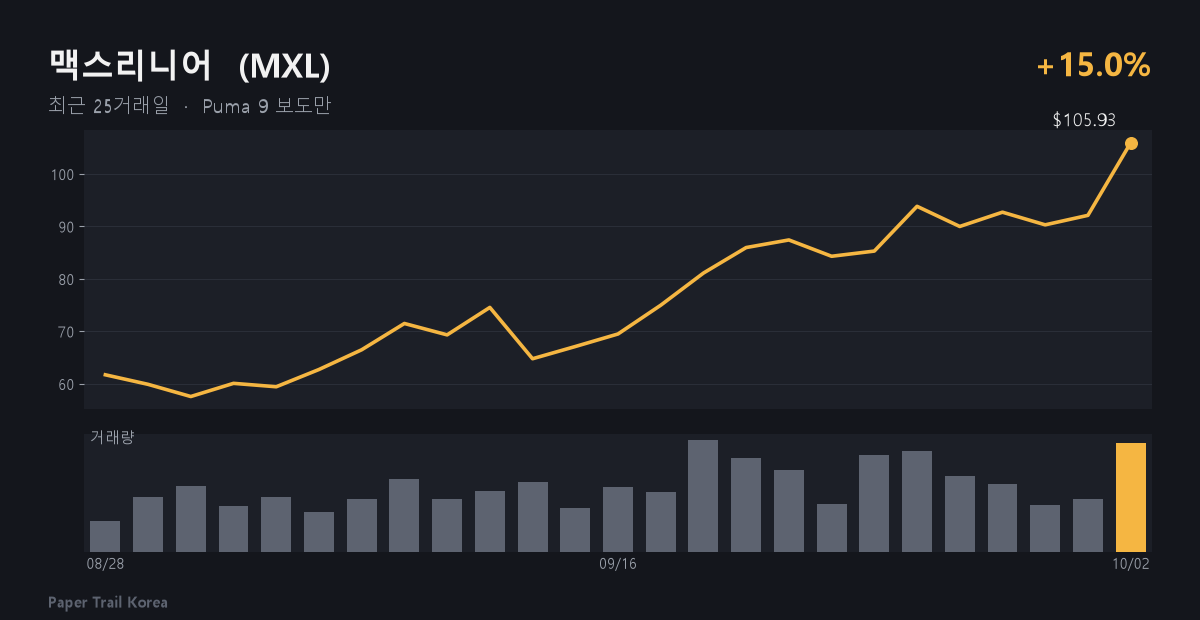The image size is (1200, 620).
Task: Click the $105.93 price label
Action: click(1084, 120)
